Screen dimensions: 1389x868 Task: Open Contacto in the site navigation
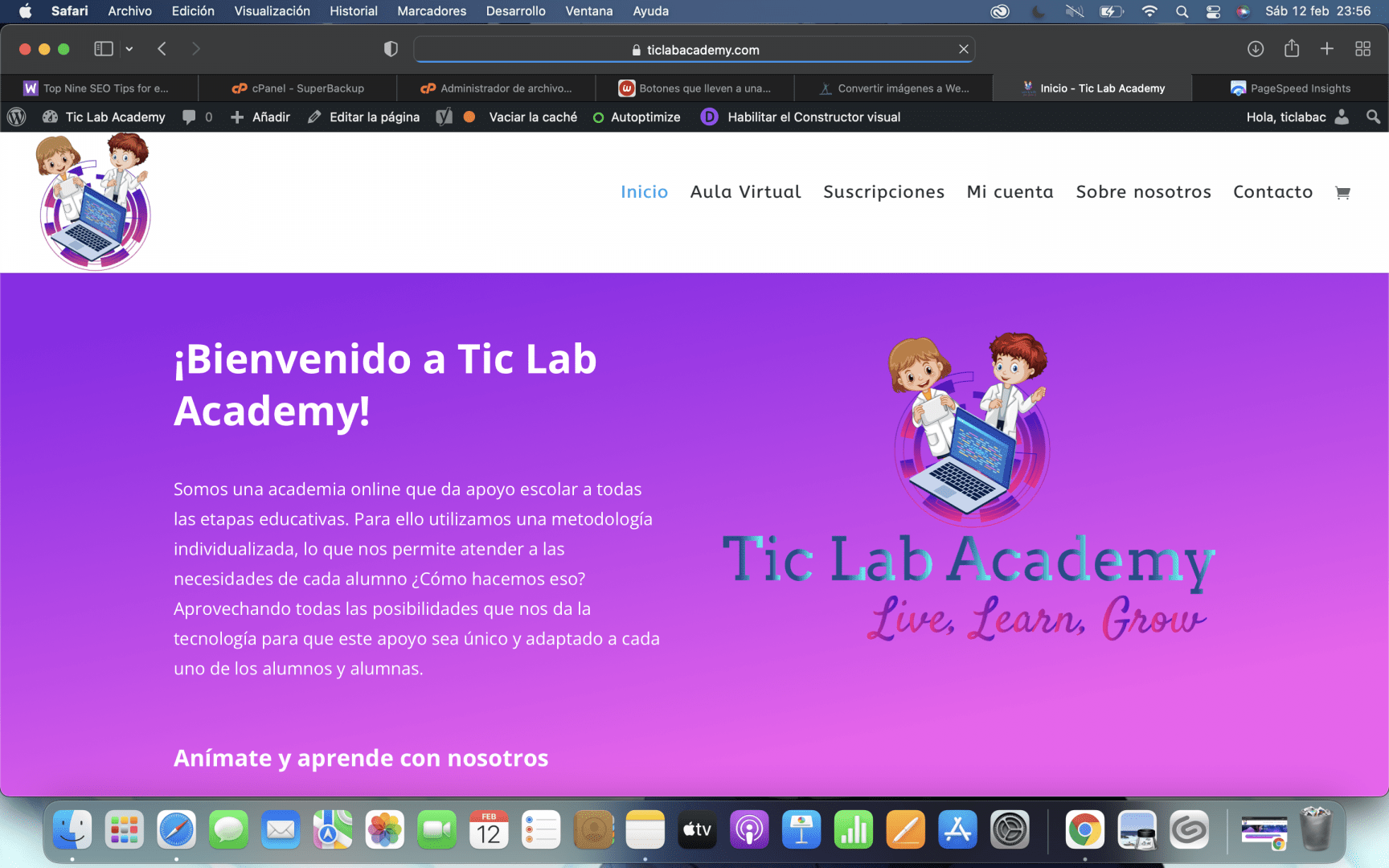point(1273,192)
